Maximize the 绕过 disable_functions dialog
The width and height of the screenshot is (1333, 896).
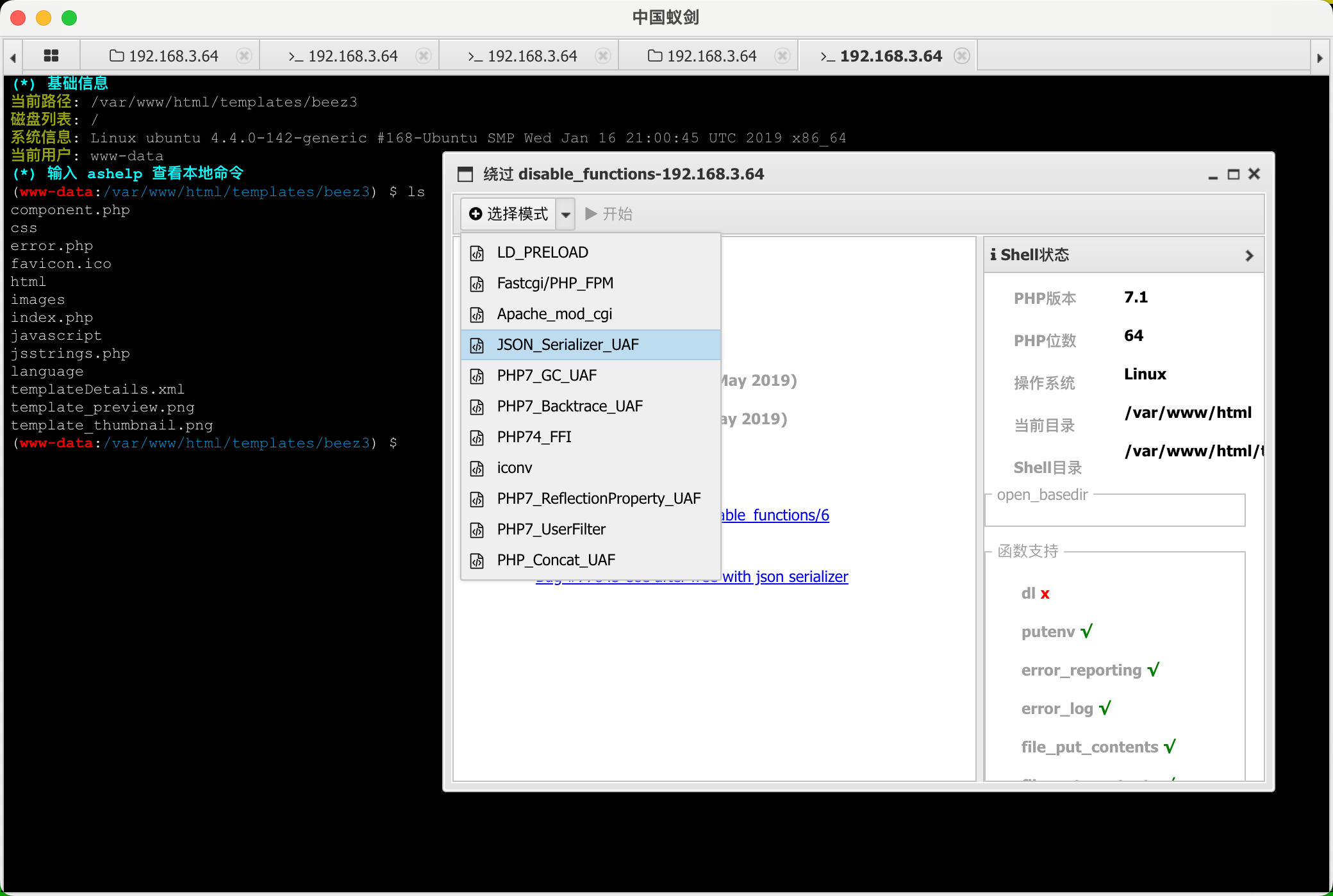pyautogui.click(x=1234, y=174)
